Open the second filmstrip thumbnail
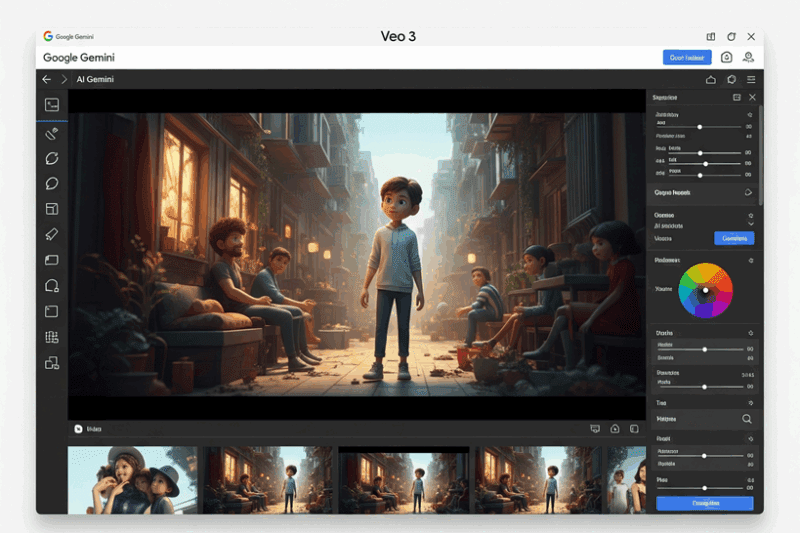The width and height of the screenshot is (800, 533). tap(268, 480)
